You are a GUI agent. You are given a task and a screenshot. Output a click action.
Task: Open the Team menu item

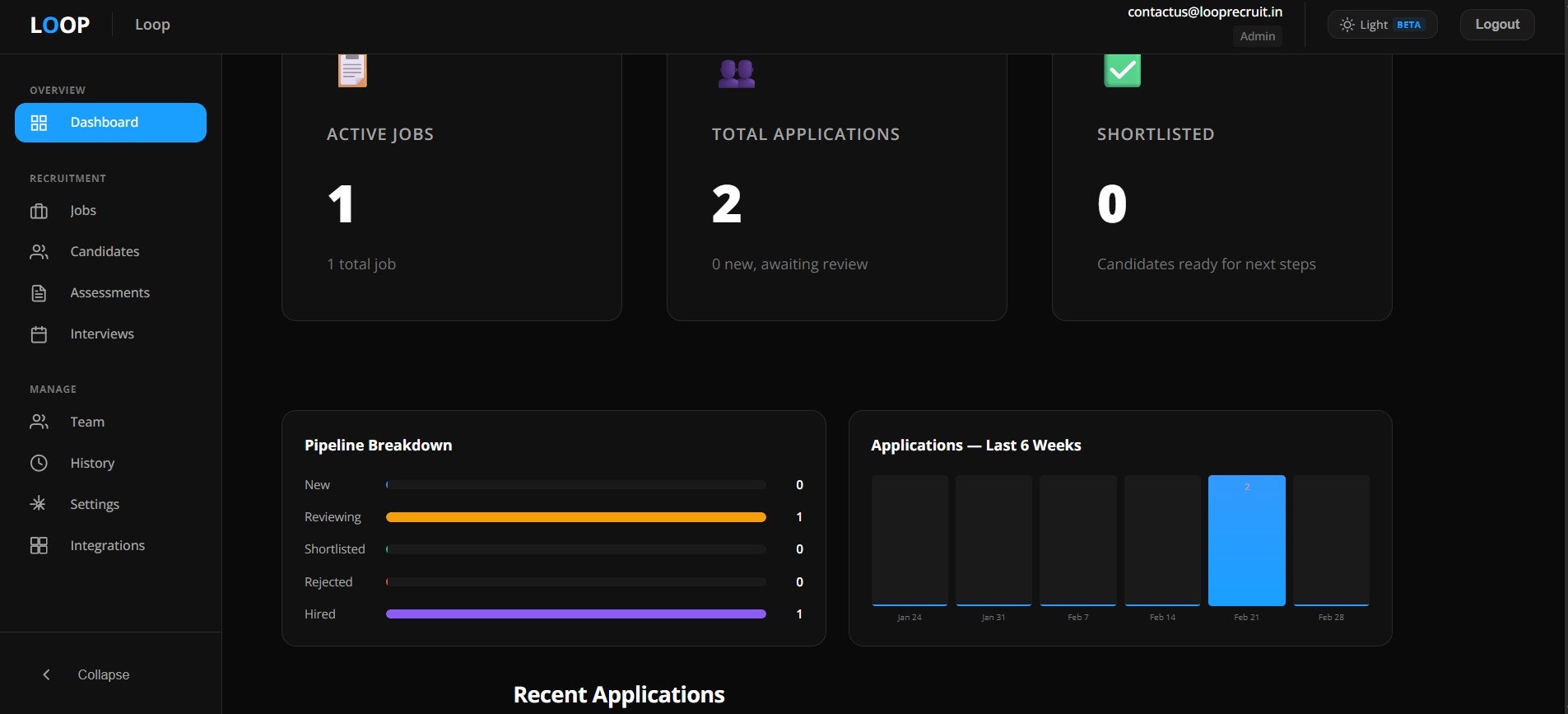pos(87,422)
